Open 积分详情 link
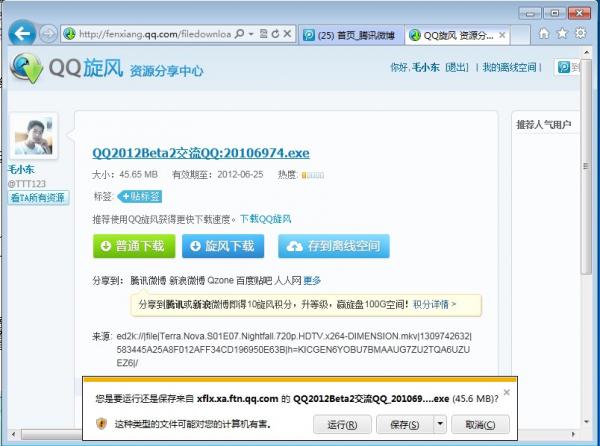This screenshot has width=600, height=446. pyautogui.click(x=434, y=304)
